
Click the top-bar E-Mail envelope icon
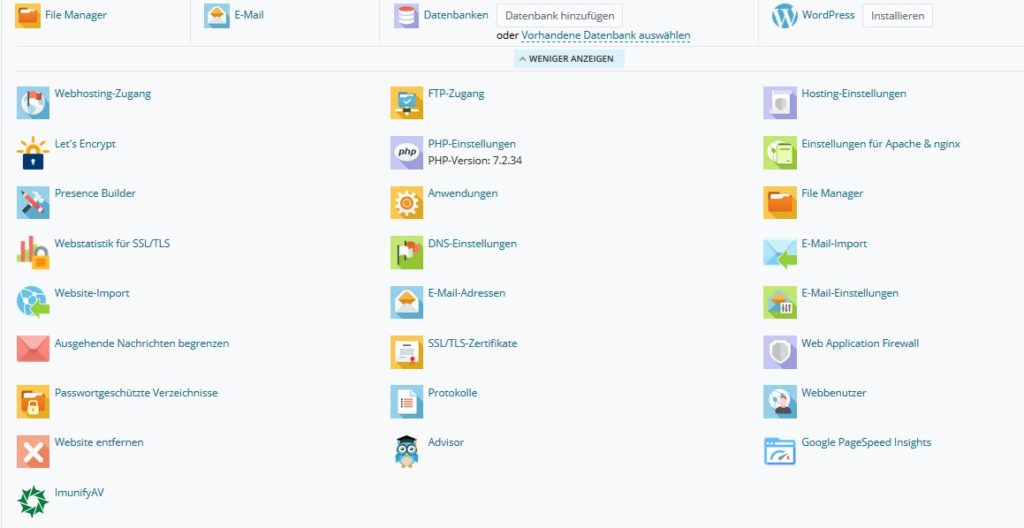[x=217, y=15]
